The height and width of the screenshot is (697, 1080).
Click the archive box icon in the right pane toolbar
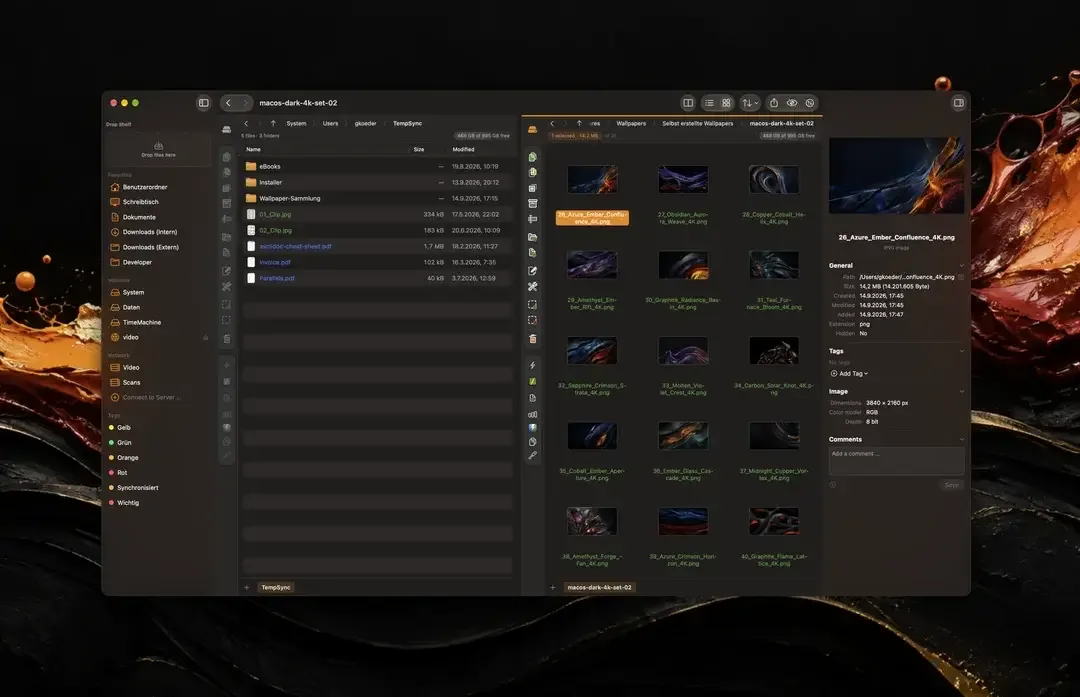tap(532, 203)
